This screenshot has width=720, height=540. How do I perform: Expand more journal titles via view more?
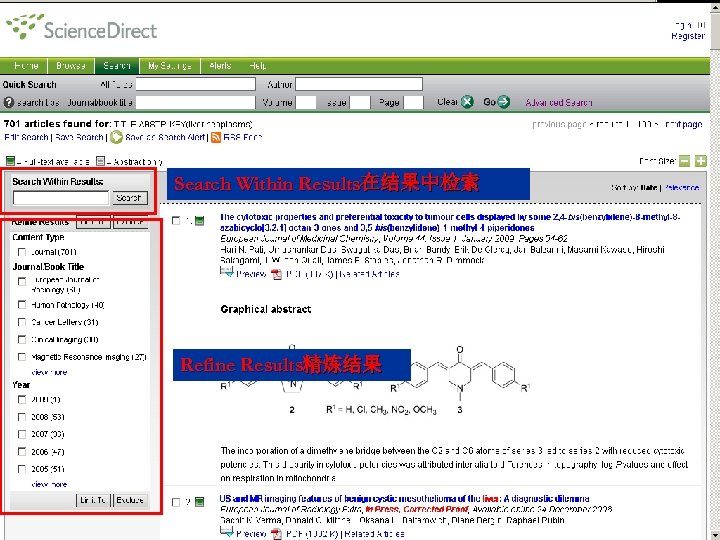[49, 372]
